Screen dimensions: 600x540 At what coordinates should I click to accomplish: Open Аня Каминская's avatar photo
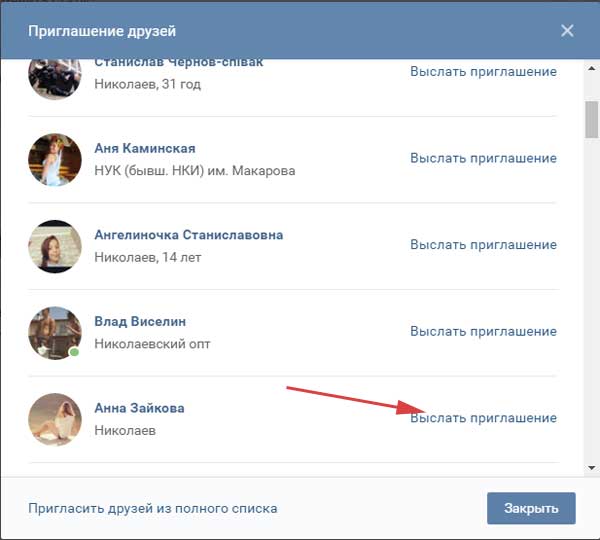coord(55,160)
